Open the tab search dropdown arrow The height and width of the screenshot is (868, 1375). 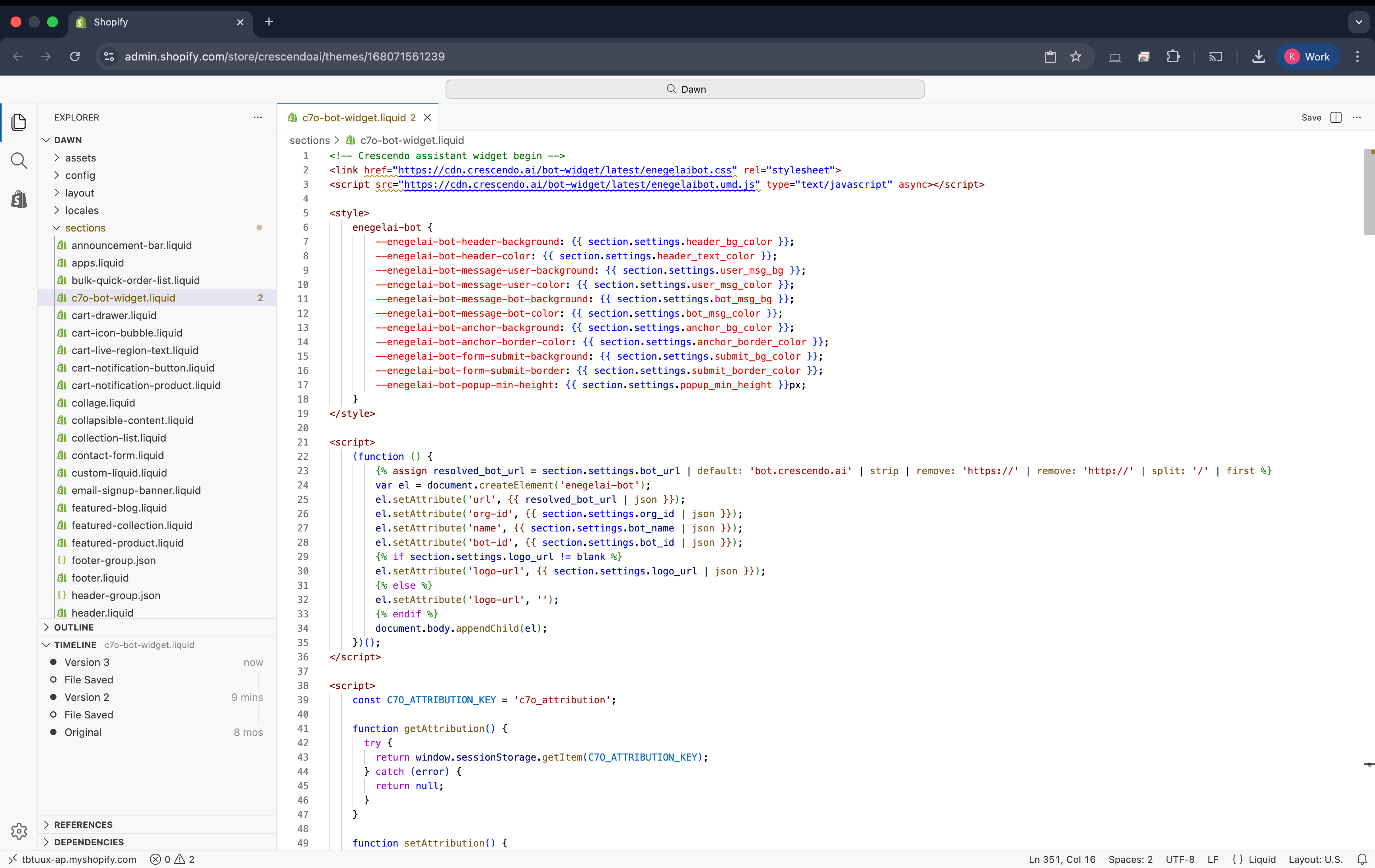(x=1359, y=22)
